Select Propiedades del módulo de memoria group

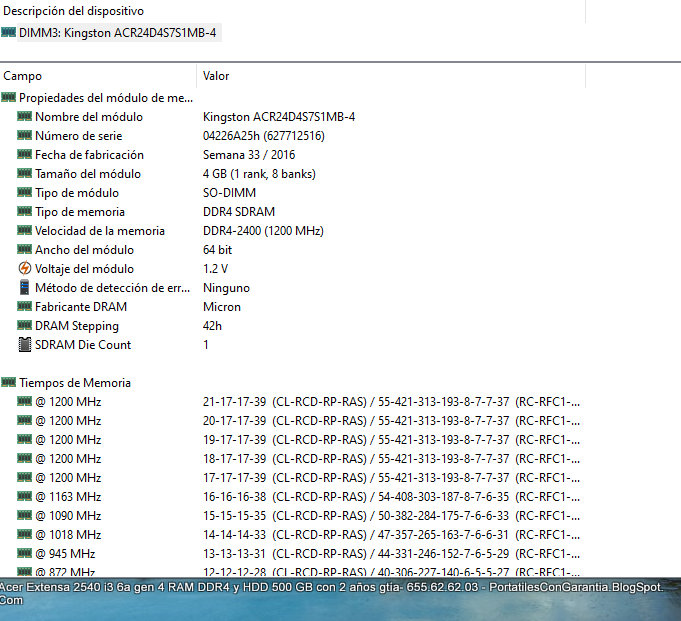[106, 98]
